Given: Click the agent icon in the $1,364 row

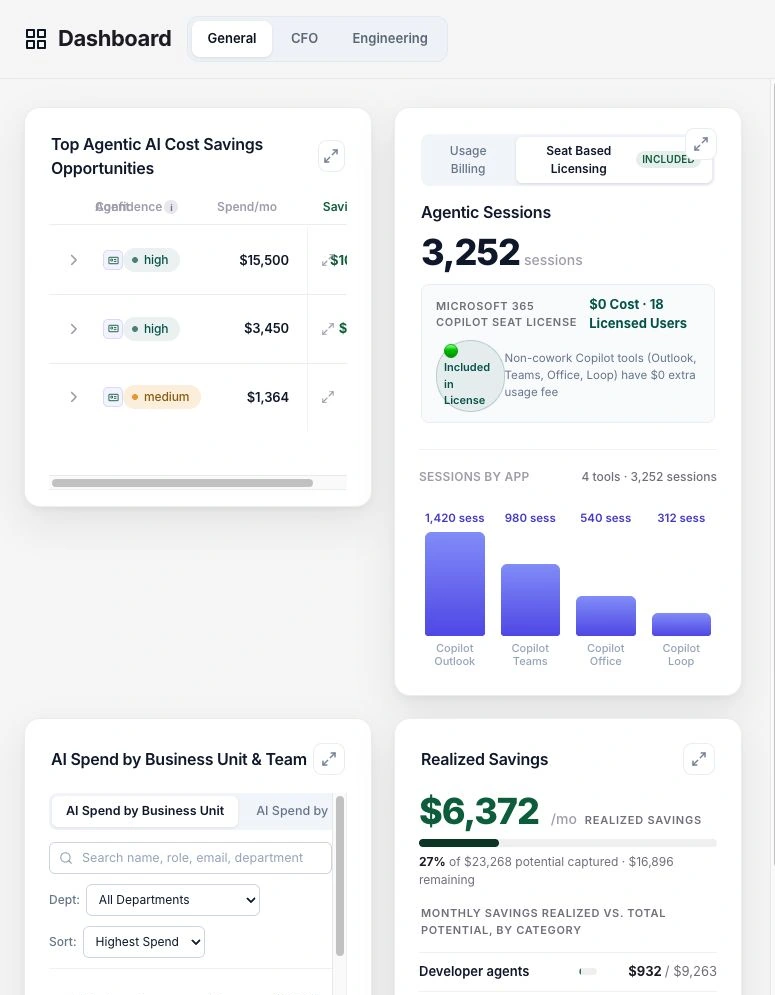Looking at the screenshot, I should pos(113,397).
